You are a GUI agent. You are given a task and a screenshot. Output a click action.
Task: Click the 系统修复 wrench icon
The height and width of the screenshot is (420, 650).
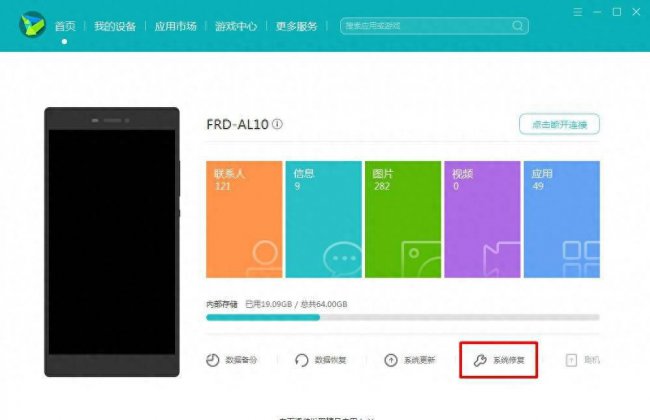tap(480, 360)
